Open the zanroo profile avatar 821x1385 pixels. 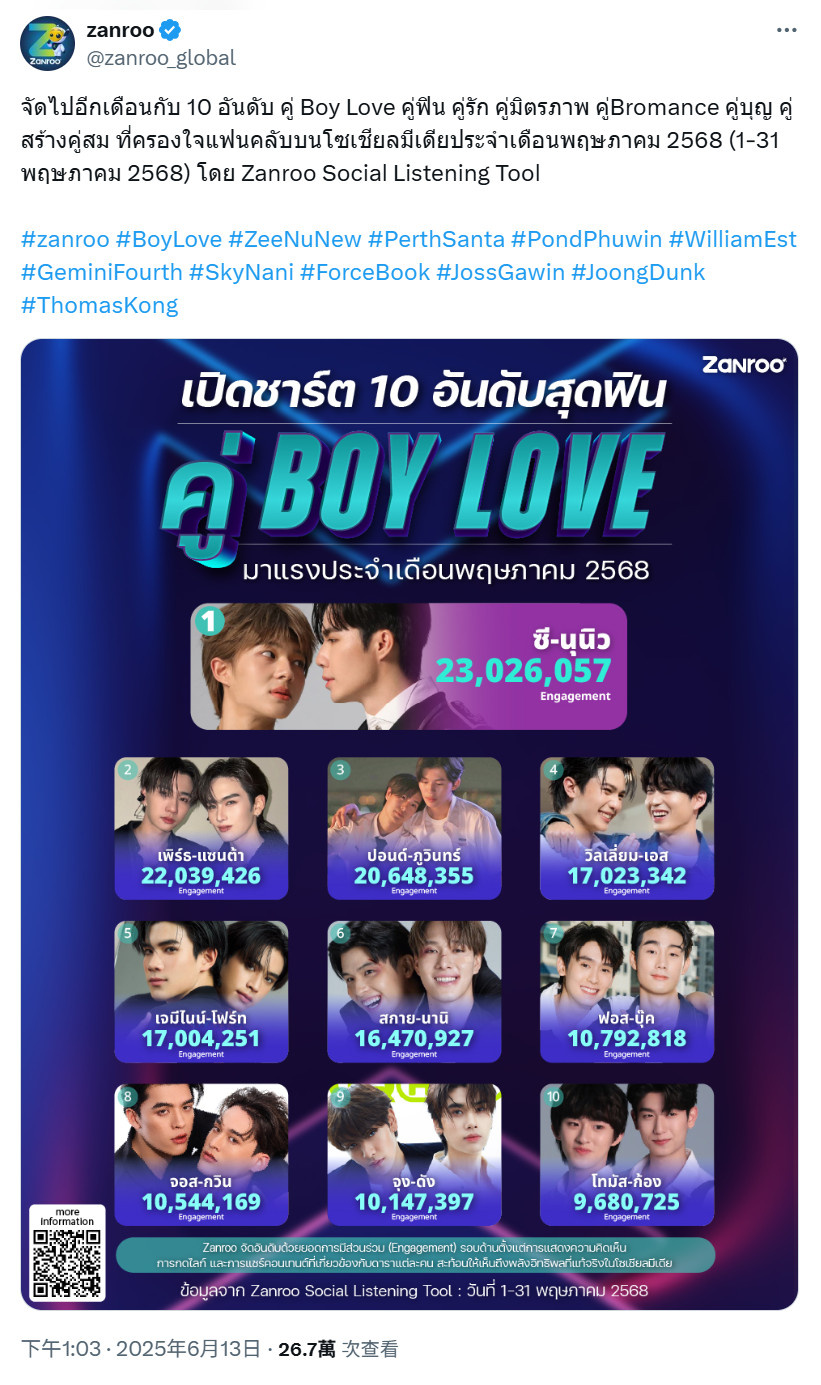point(47,44)
